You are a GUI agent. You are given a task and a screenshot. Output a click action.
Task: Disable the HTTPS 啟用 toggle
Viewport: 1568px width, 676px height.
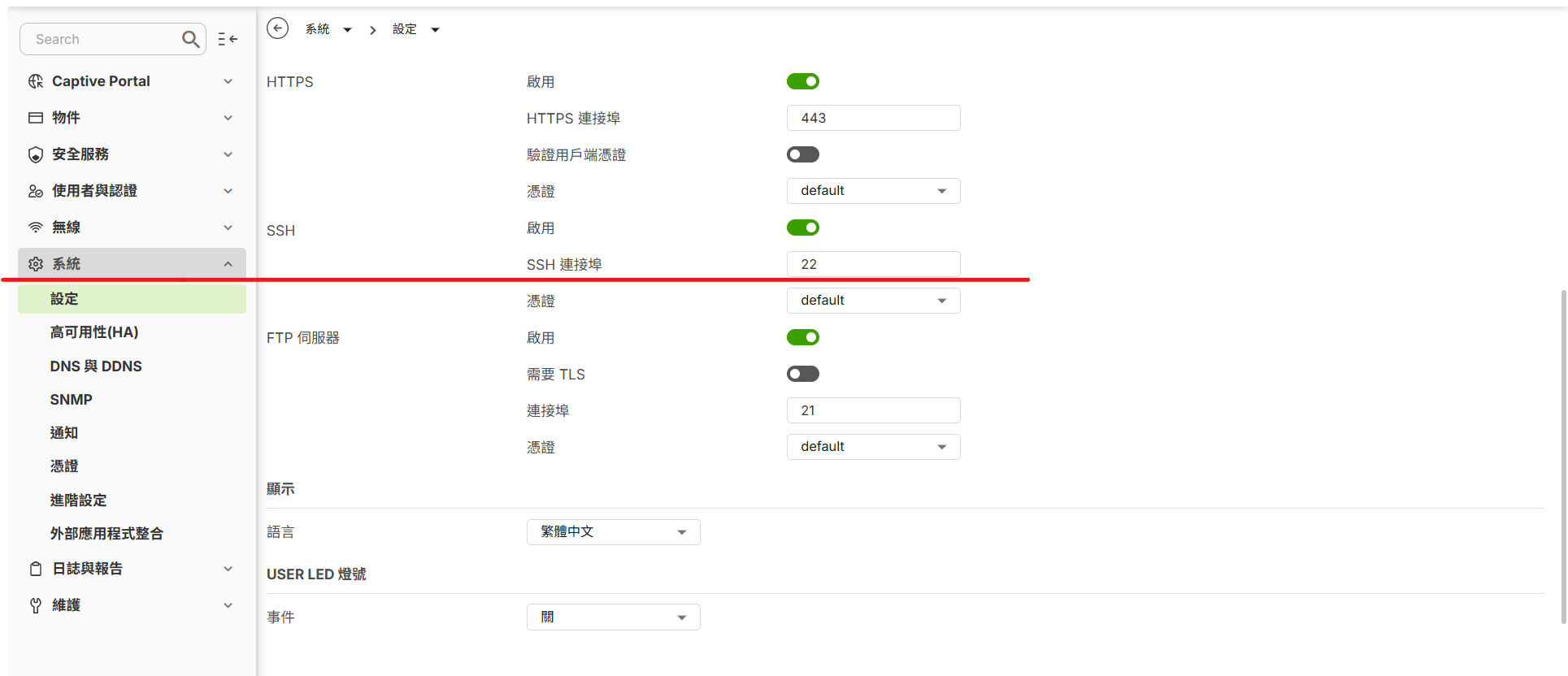point(803,81)
